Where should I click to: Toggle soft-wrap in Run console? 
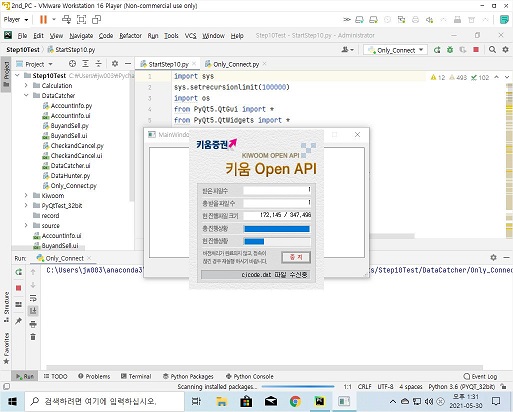33,298
